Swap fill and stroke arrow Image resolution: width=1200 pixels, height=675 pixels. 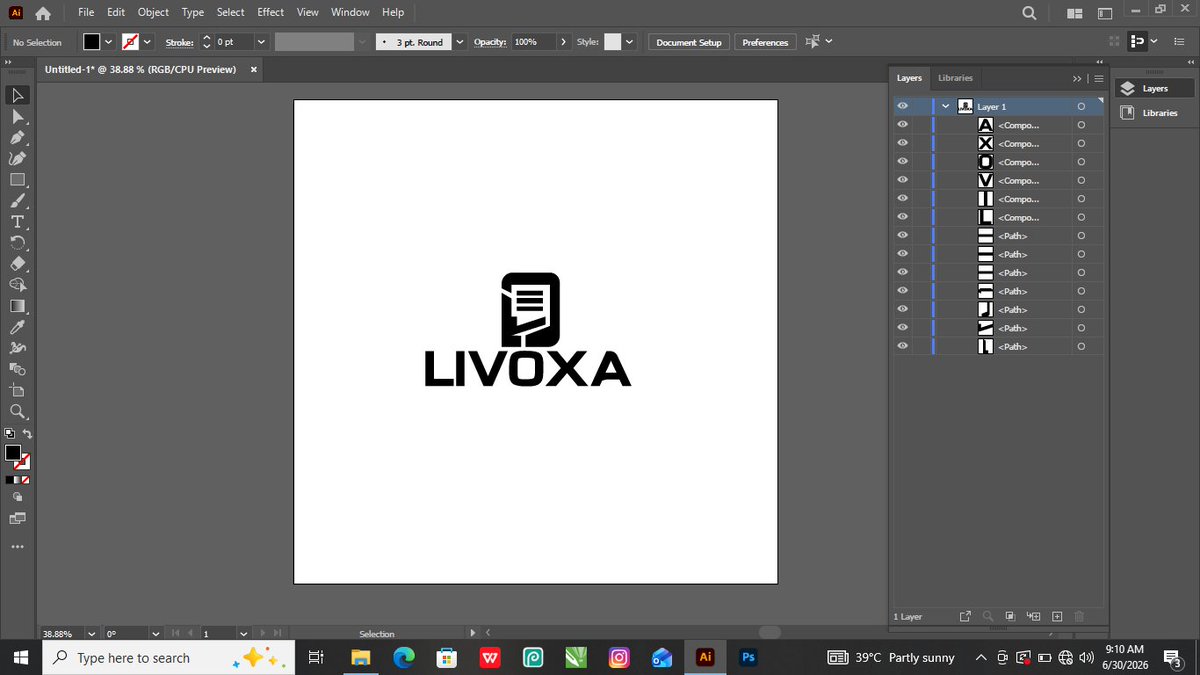[27, 434]
